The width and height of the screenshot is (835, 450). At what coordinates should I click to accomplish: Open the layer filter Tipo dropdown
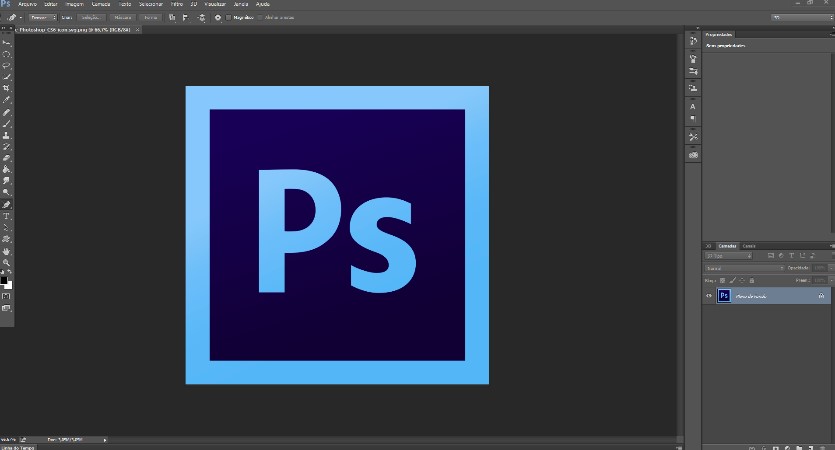pos(729,256)
